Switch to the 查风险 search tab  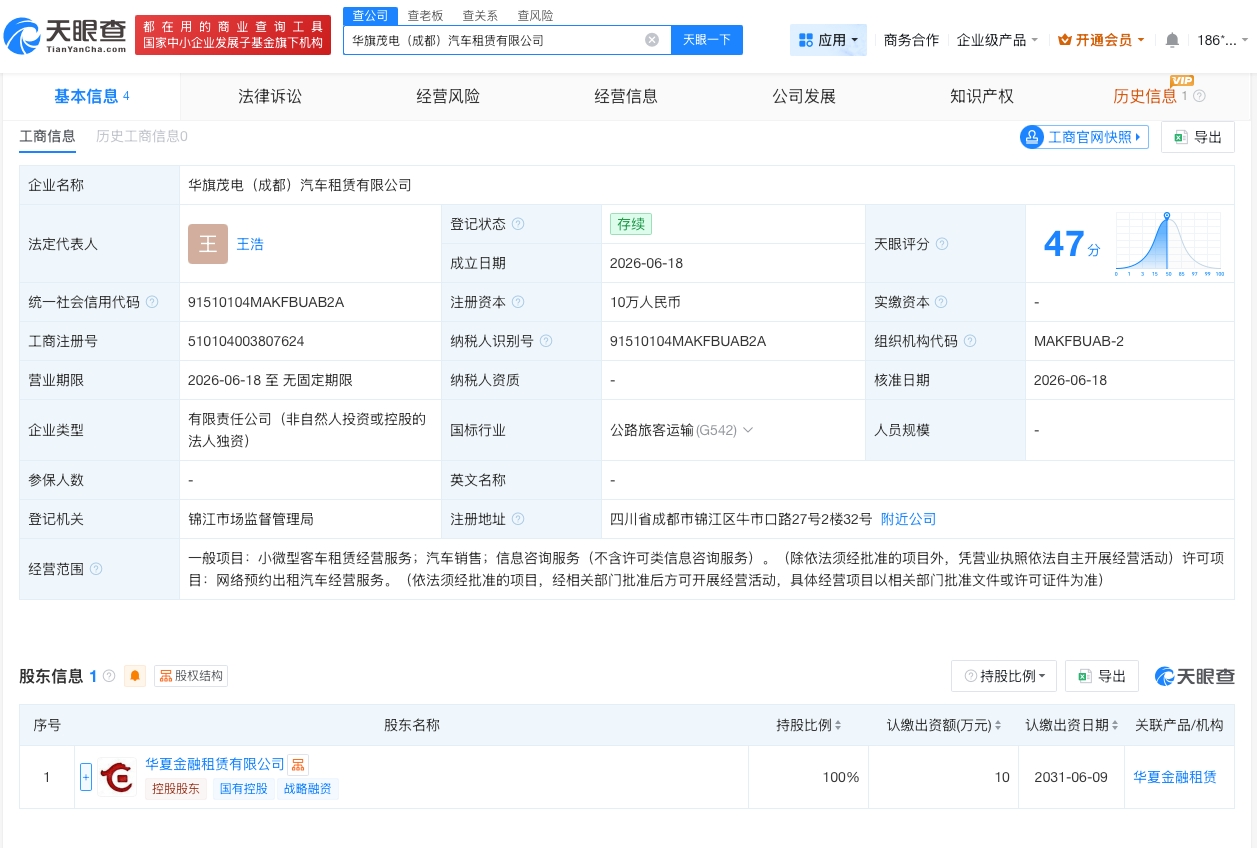535,16
